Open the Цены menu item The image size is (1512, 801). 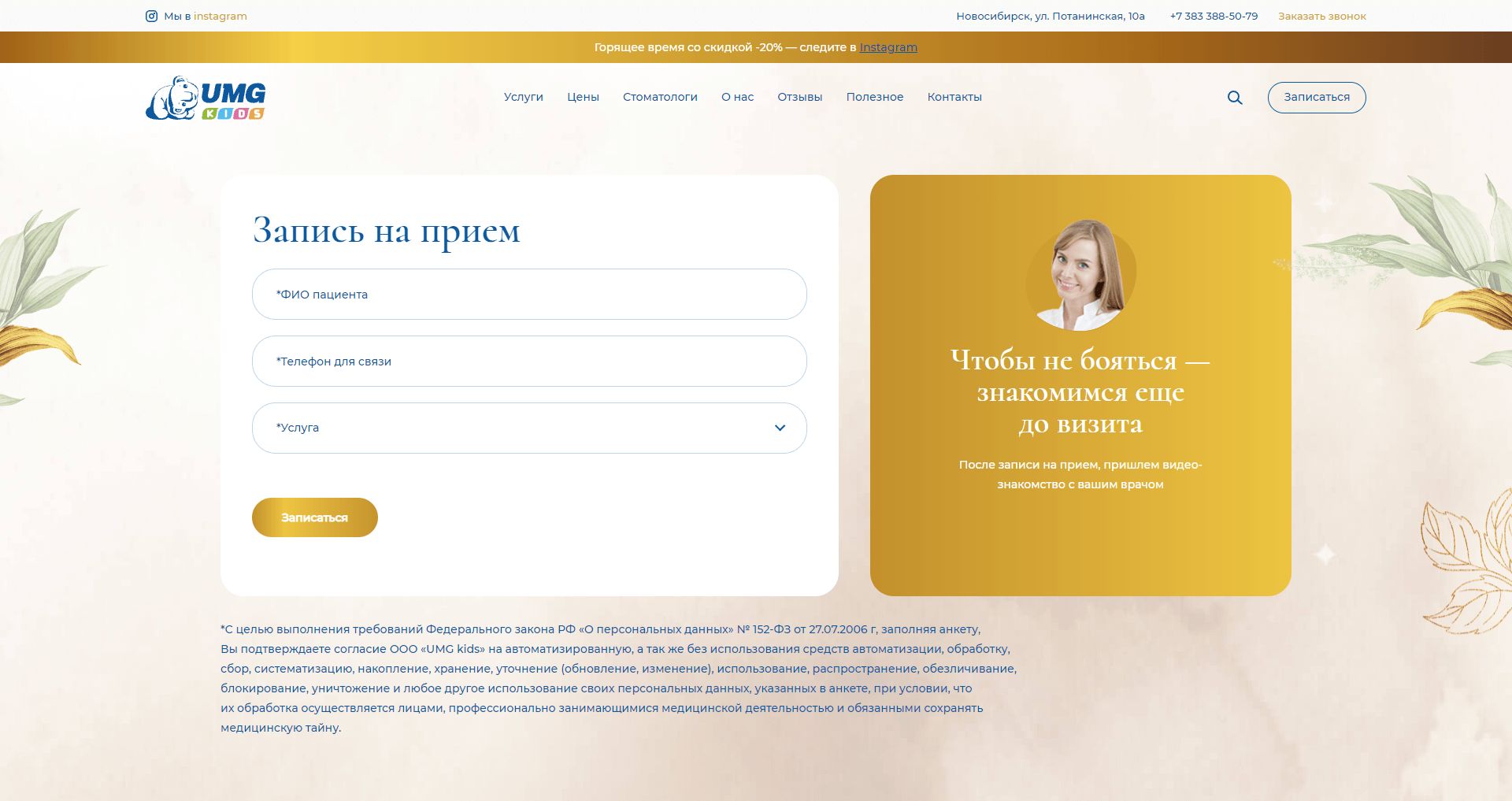tap(583, 97)
